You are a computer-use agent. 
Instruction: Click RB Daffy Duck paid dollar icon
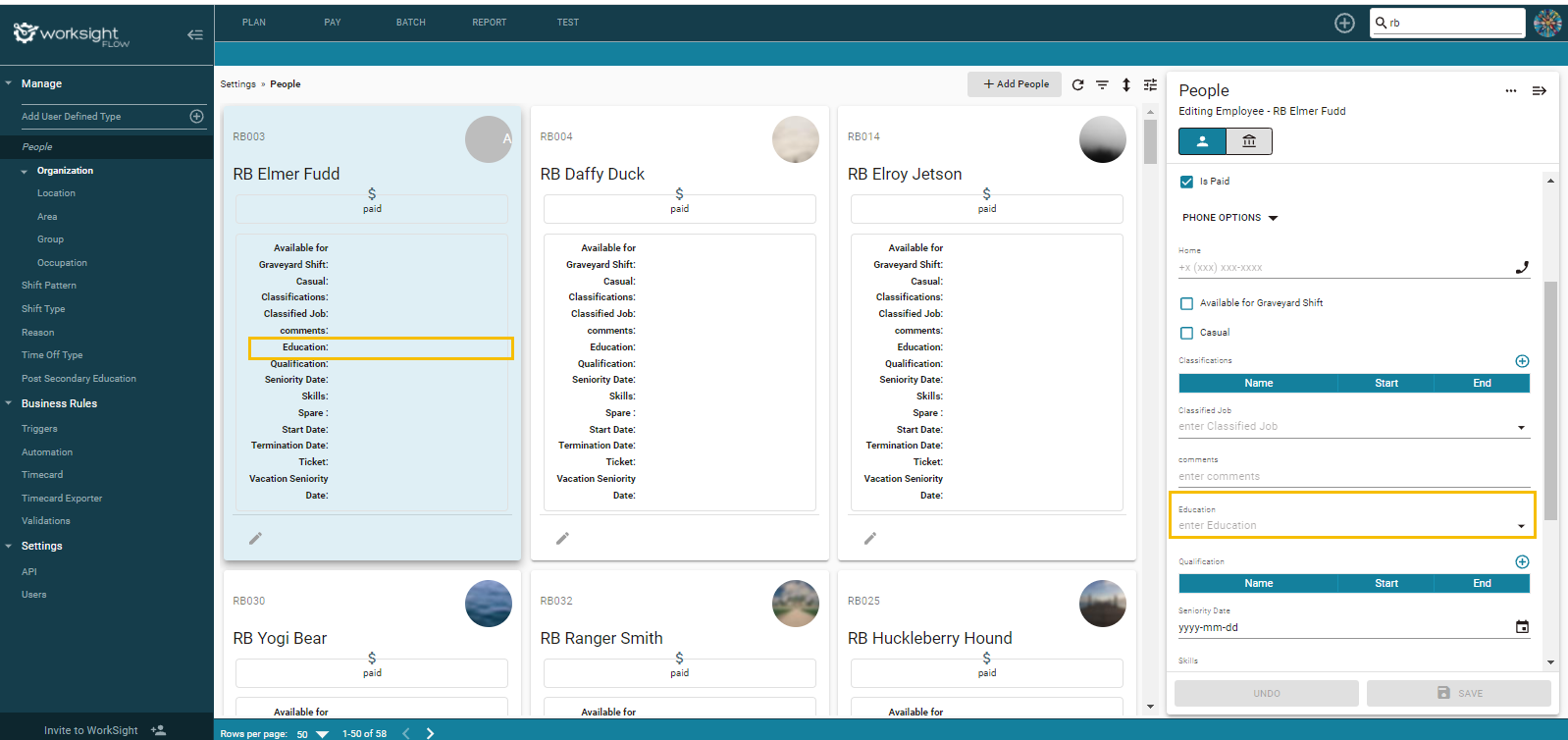679,194
